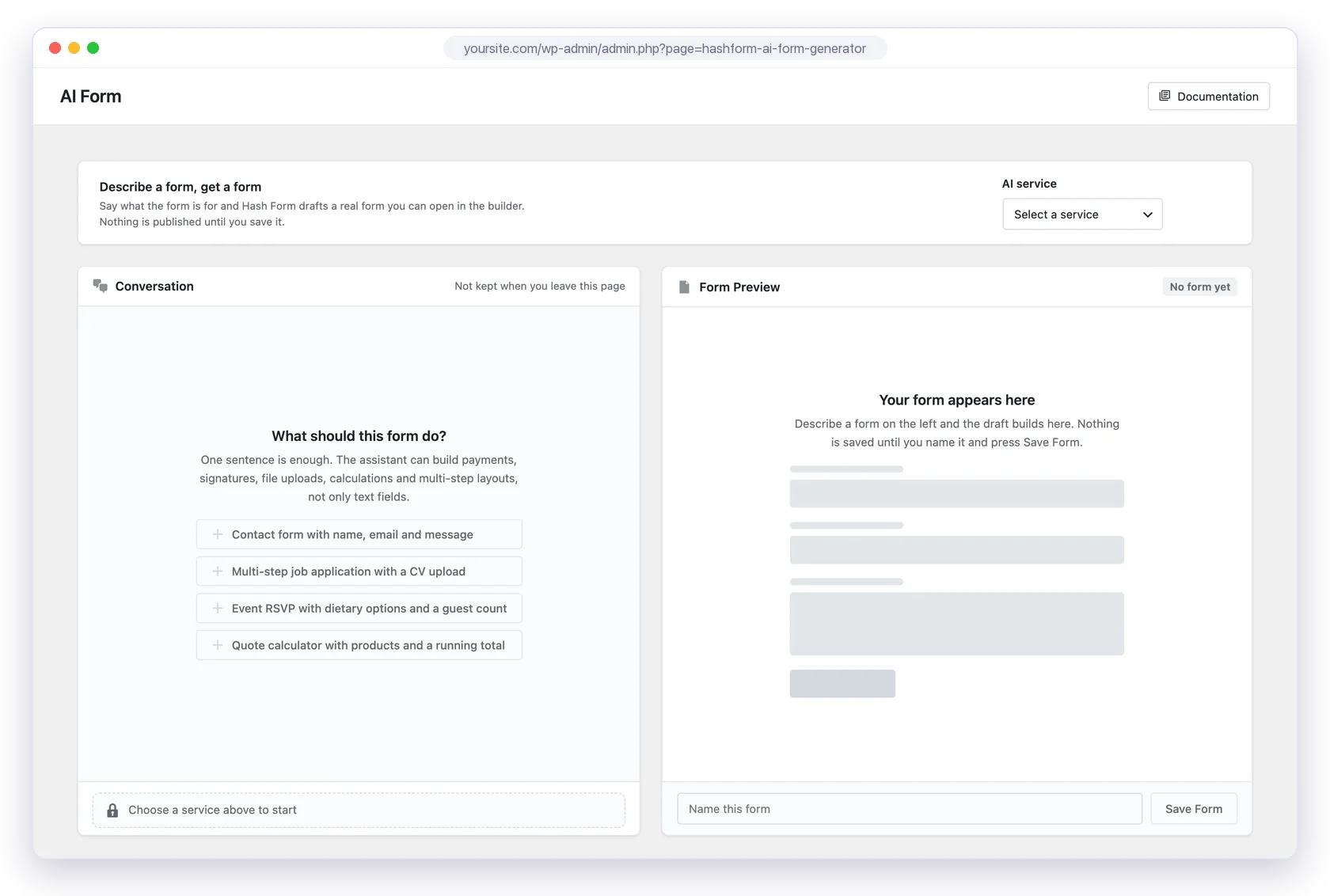The image size is (1330, 896).
Task: Focus the Name this form field
Action: click(x=910, y=809)
